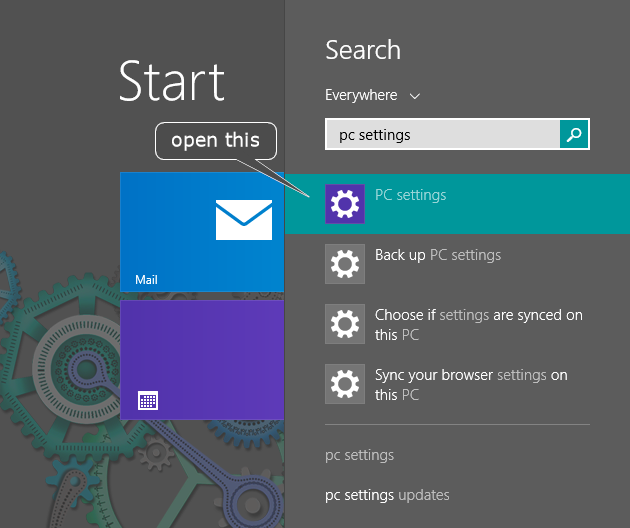Choose the 'pc settings' search suggestion
The width and height of the screenshot is (630, 528).
coord(359,455)
